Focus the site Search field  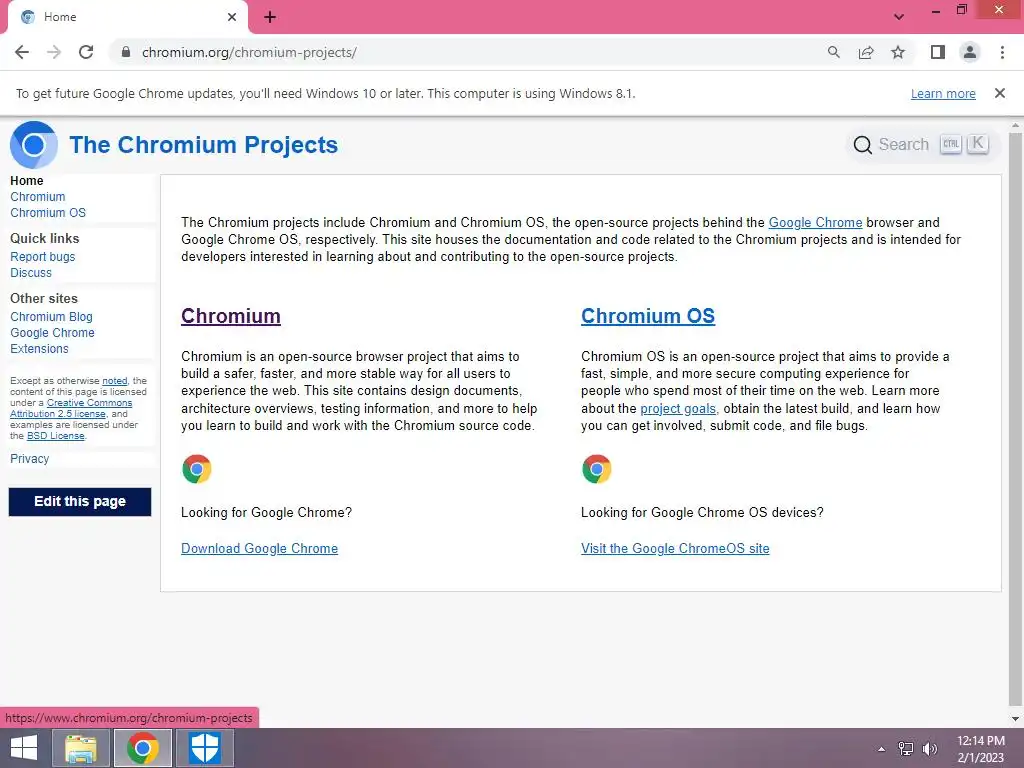click(922, 144)
